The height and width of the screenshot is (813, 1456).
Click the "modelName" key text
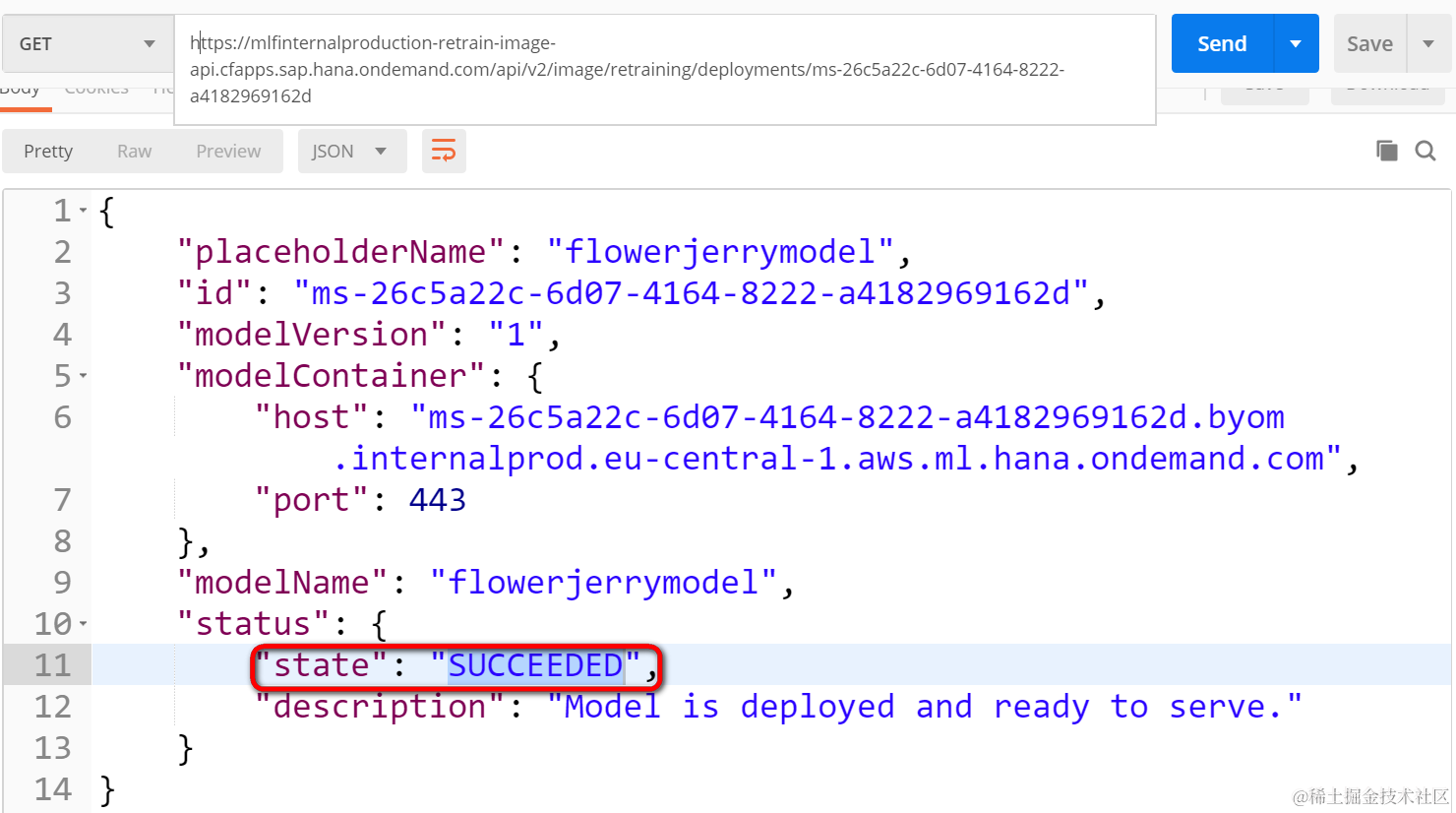click(282, 583)
